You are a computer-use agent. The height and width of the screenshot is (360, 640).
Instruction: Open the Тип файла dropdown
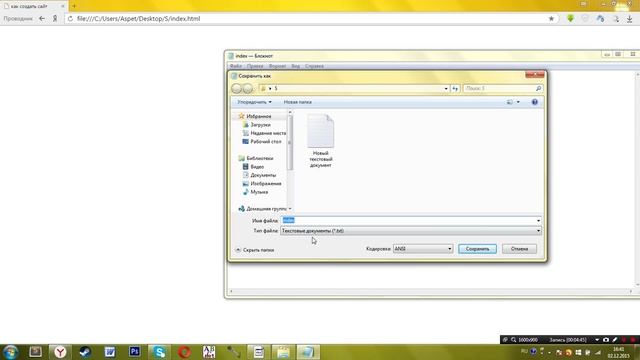(411, 231)
